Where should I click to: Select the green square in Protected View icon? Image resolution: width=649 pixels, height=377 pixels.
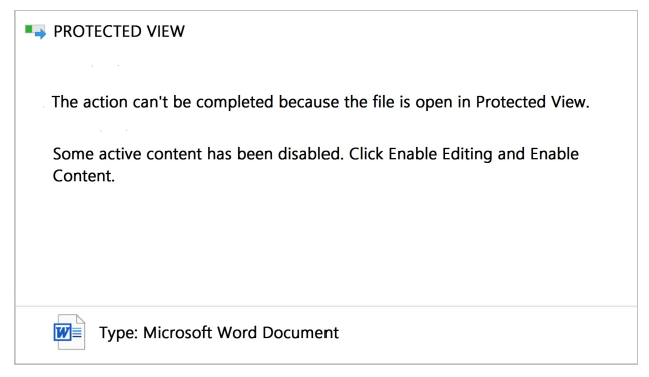pyautogui.click(x=29, y=29)
